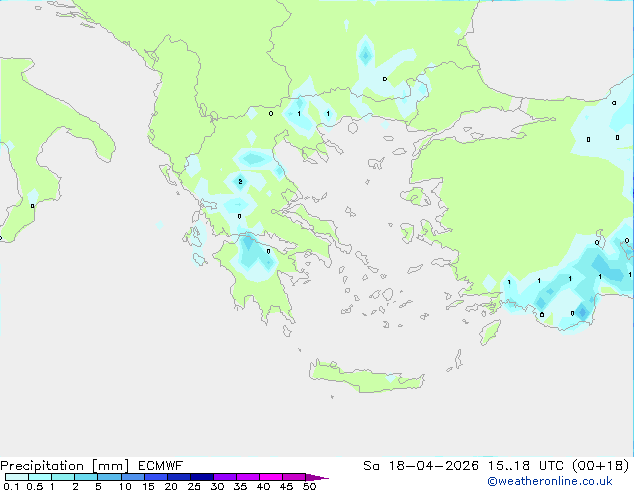The image size is (634, 490).
Task: Select the 35–40 mm magenta legend swatch
Action: (x=248, y=477)
